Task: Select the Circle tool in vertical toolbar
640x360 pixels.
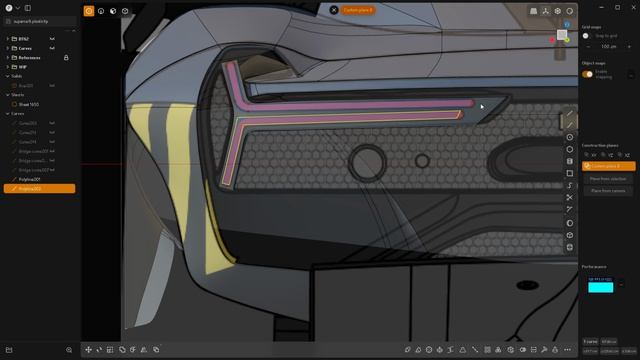Action: 570,137
